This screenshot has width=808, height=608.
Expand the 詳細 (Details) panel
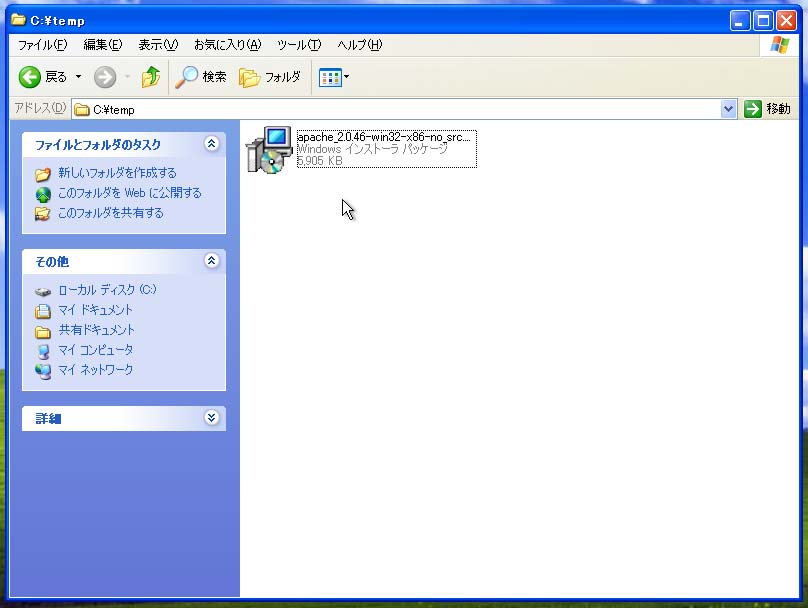click(211, 418)
